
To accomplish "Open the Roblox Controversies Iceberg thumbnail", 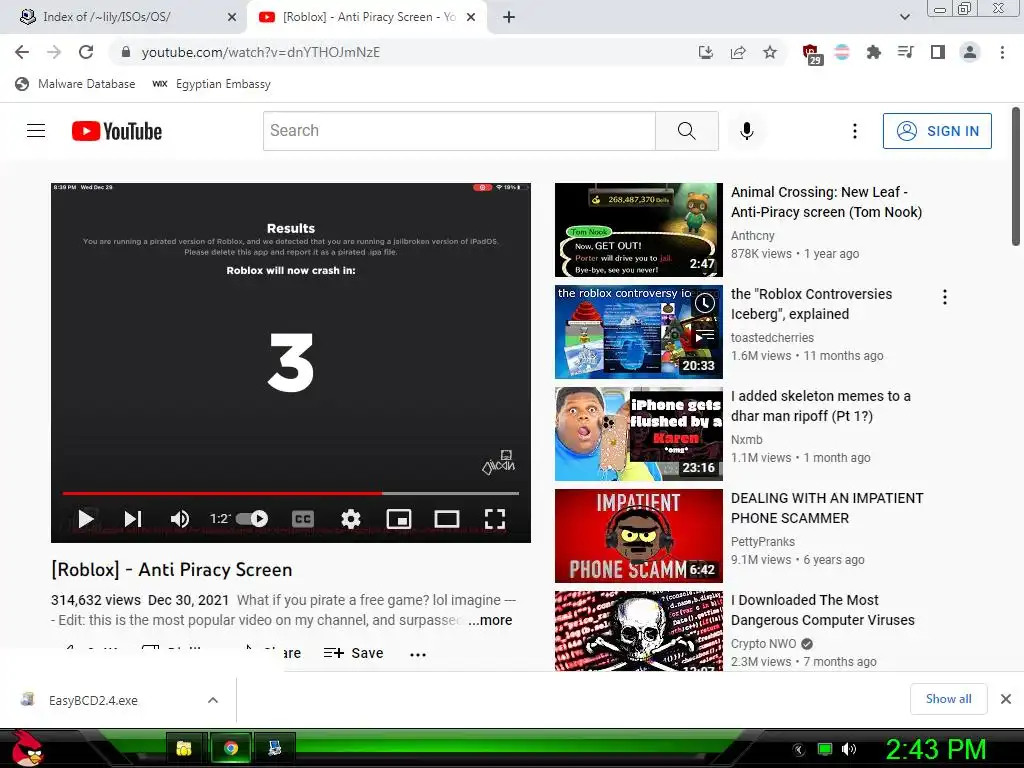I will point(639,332).
